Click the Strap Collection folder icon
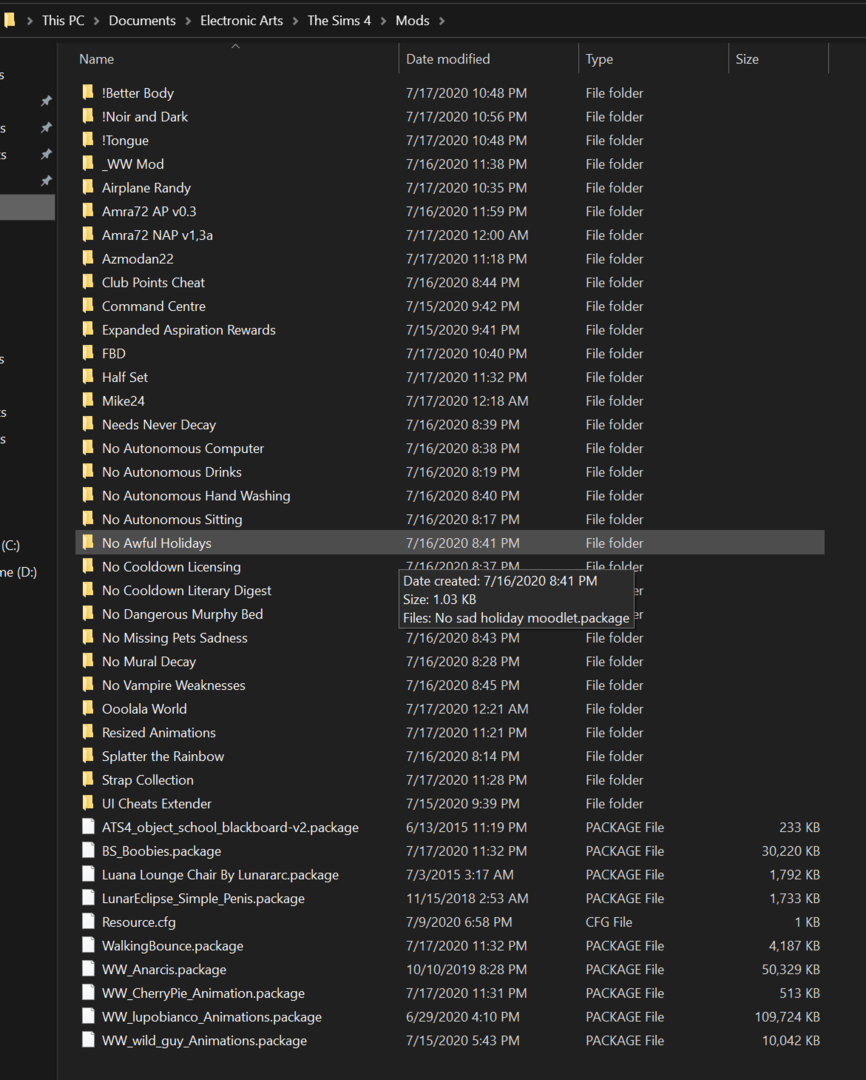 [x=87, y=780]
